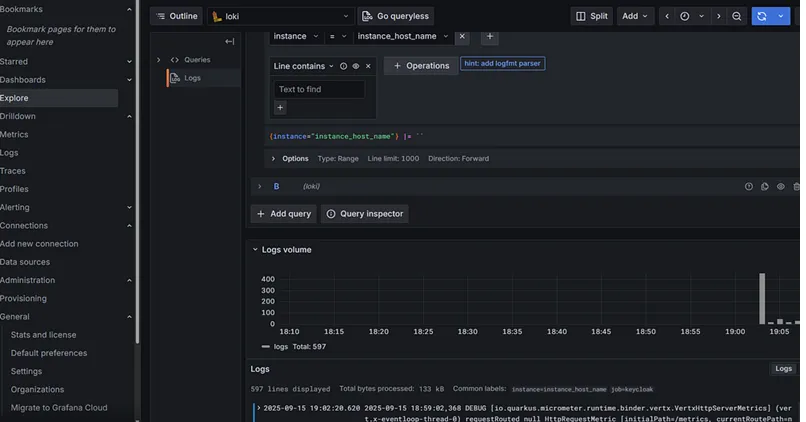Add Operations to the query
This screenshot has height=422, width=806.
421,66
